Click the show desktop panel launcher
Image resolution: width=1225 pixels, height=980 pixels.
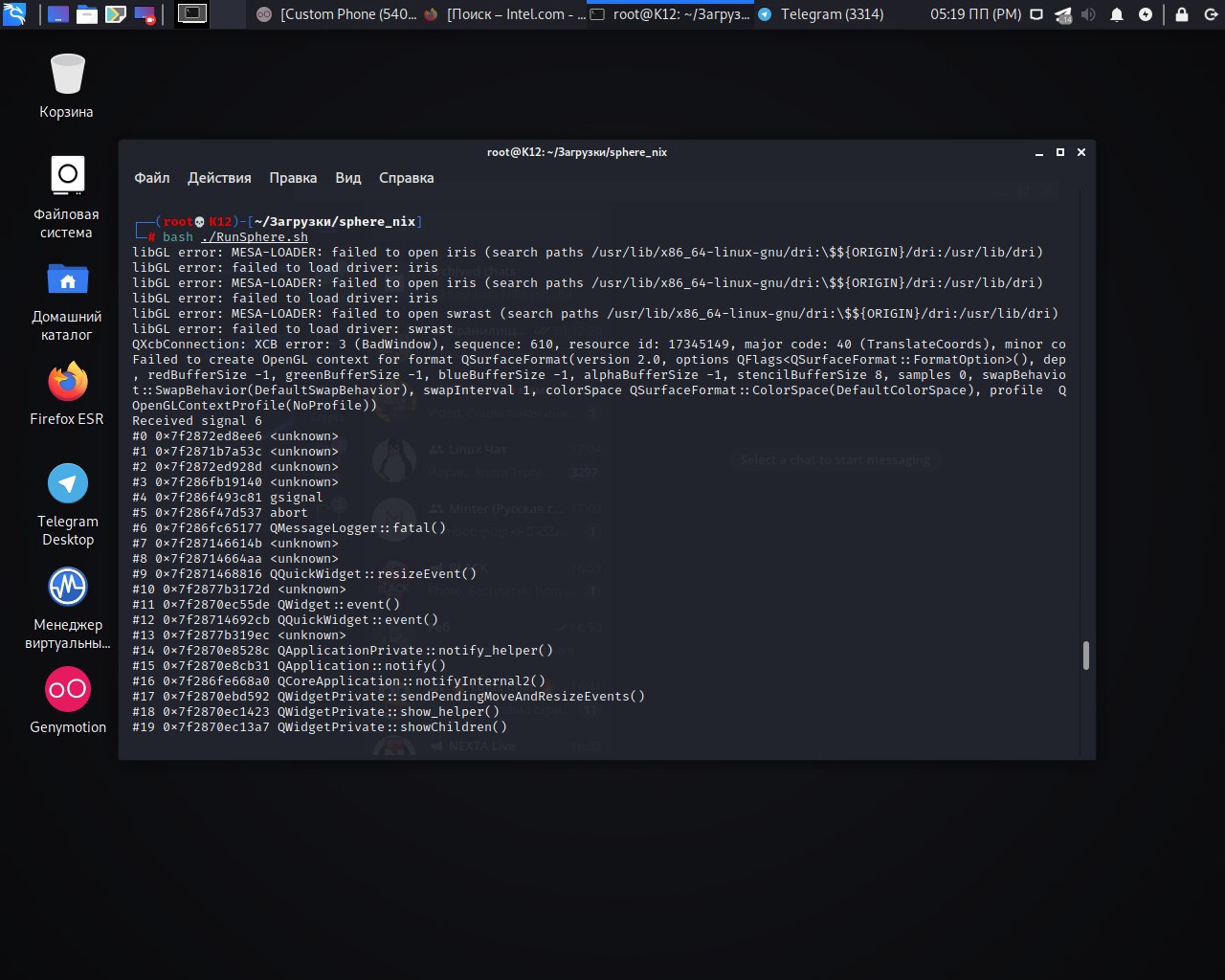click(57, 14)
